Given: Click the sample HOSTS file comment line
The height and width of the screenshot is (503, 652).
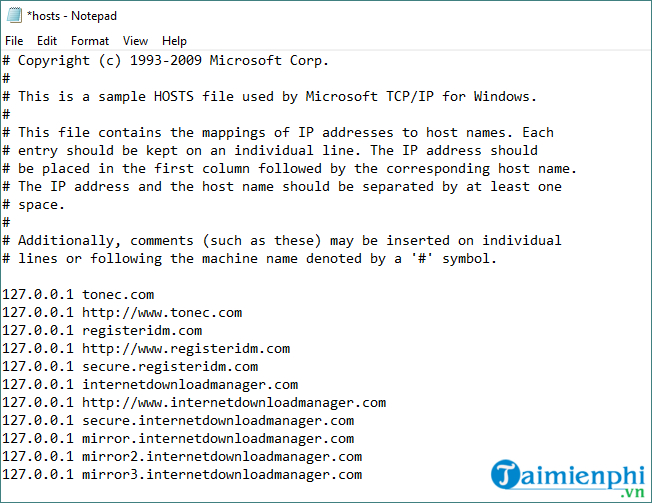Looking at the screenshot, I should coord(269,97).
